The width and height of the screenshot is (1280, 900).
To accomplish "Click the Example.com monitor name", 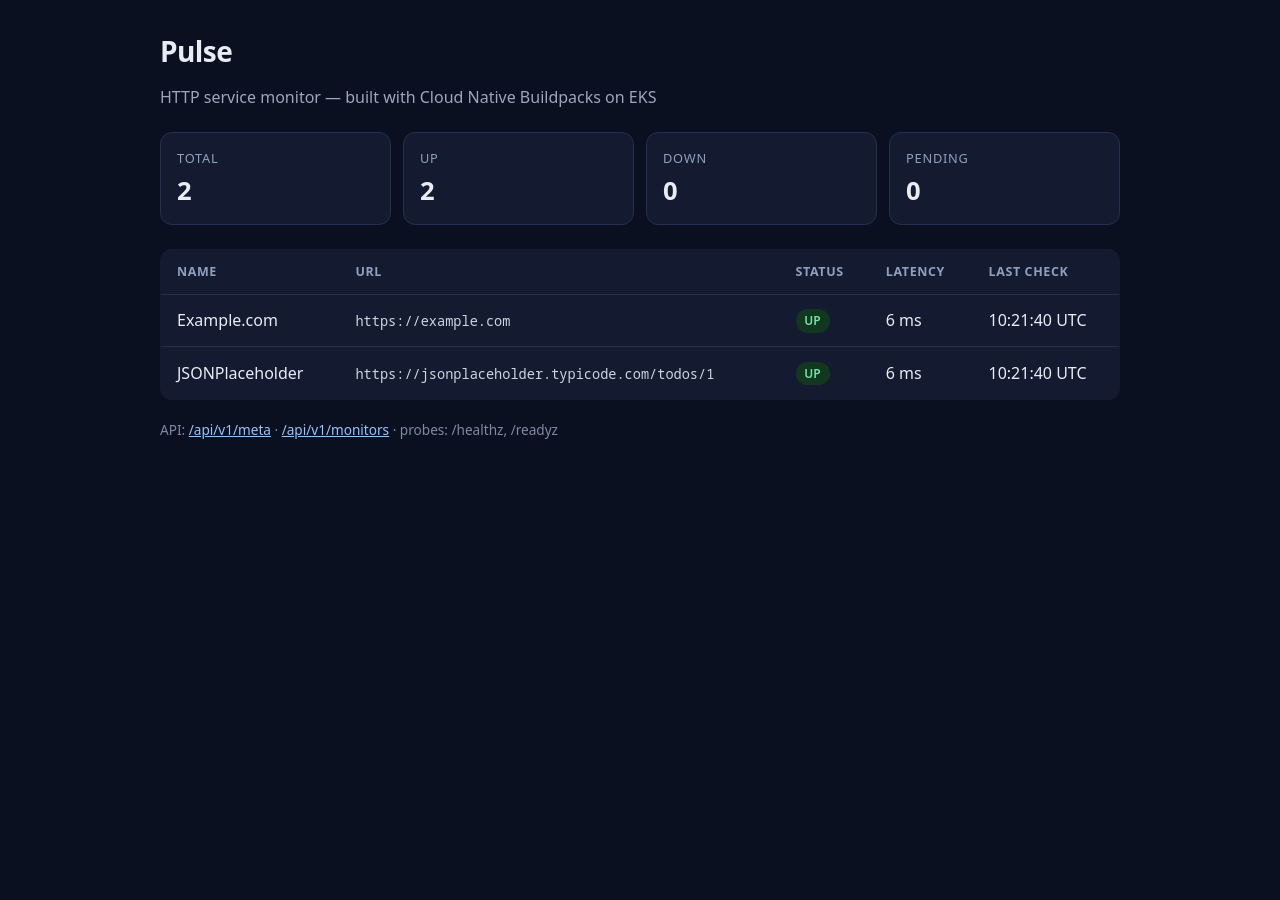I will (x=227, y=320).
